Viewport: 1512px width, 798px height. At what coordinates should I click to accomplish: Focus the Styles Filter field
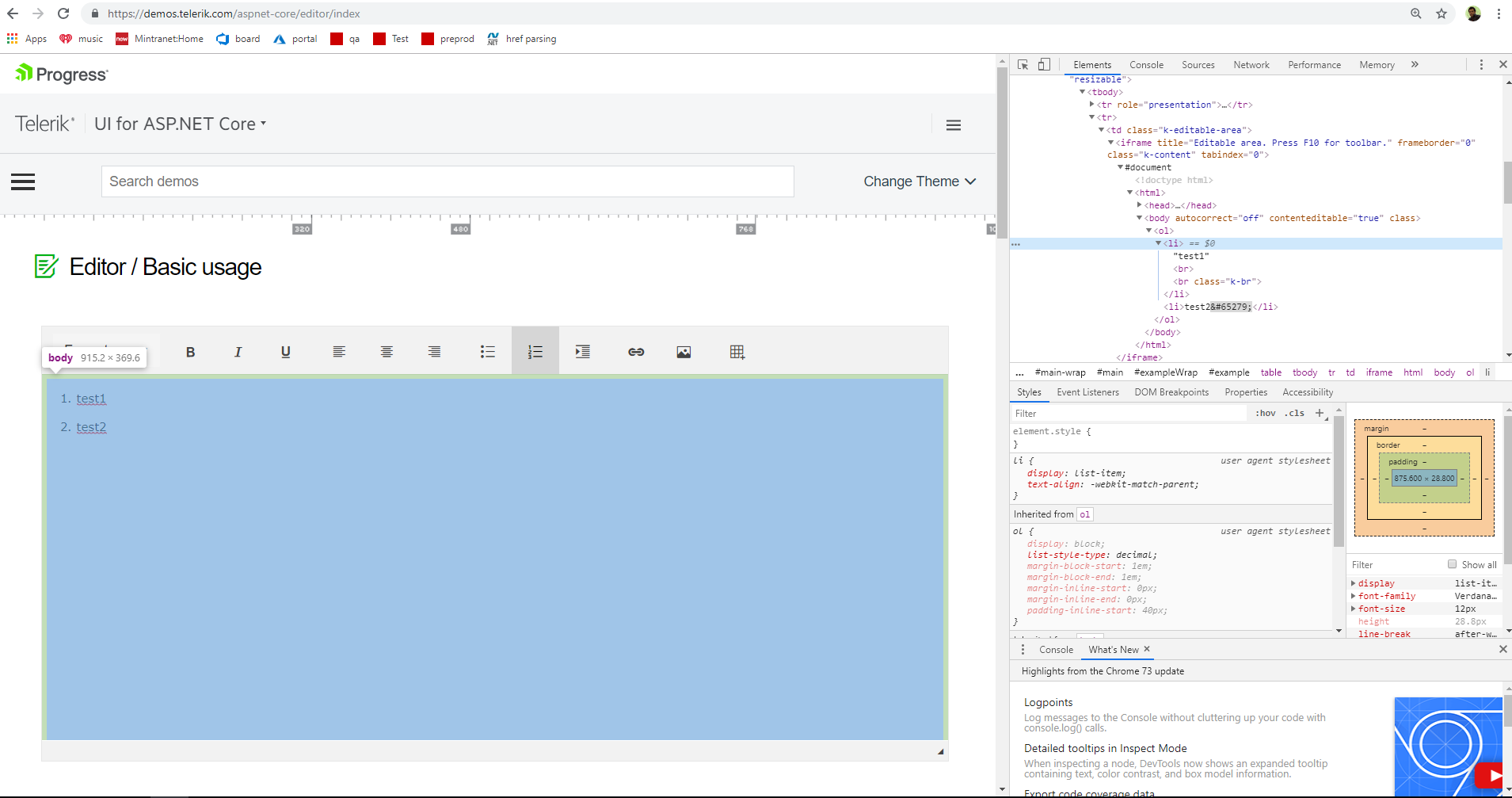(x=1129, y=413)
